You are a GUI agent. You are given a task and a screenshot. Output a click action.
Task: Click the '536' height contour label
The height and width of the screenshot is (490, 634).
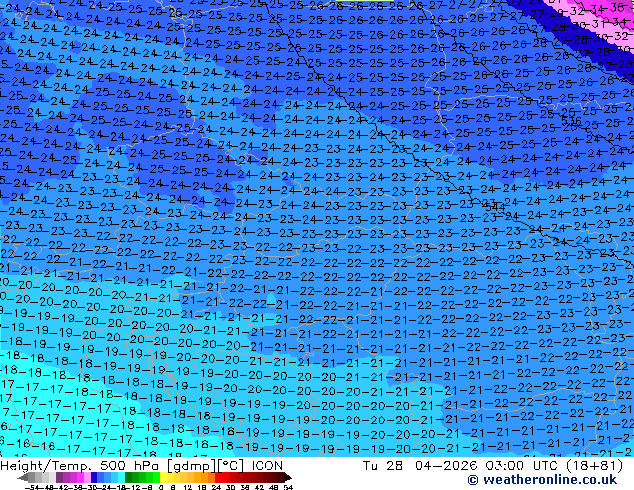click(571, 120)
